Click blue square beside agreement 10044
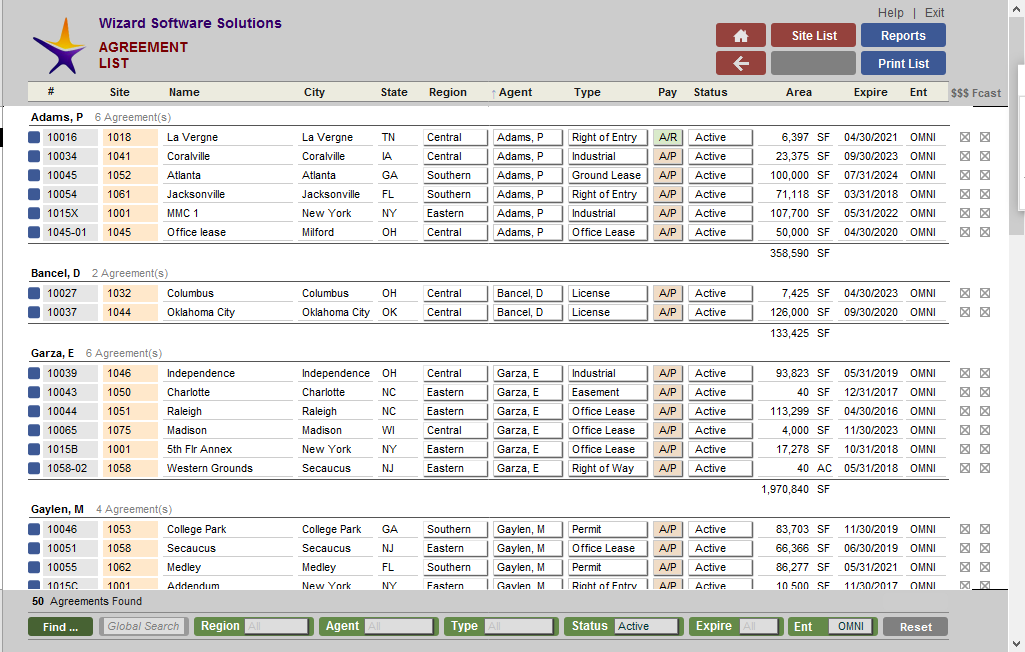Viewport: 1025px width, 652px height. point(34,411)
